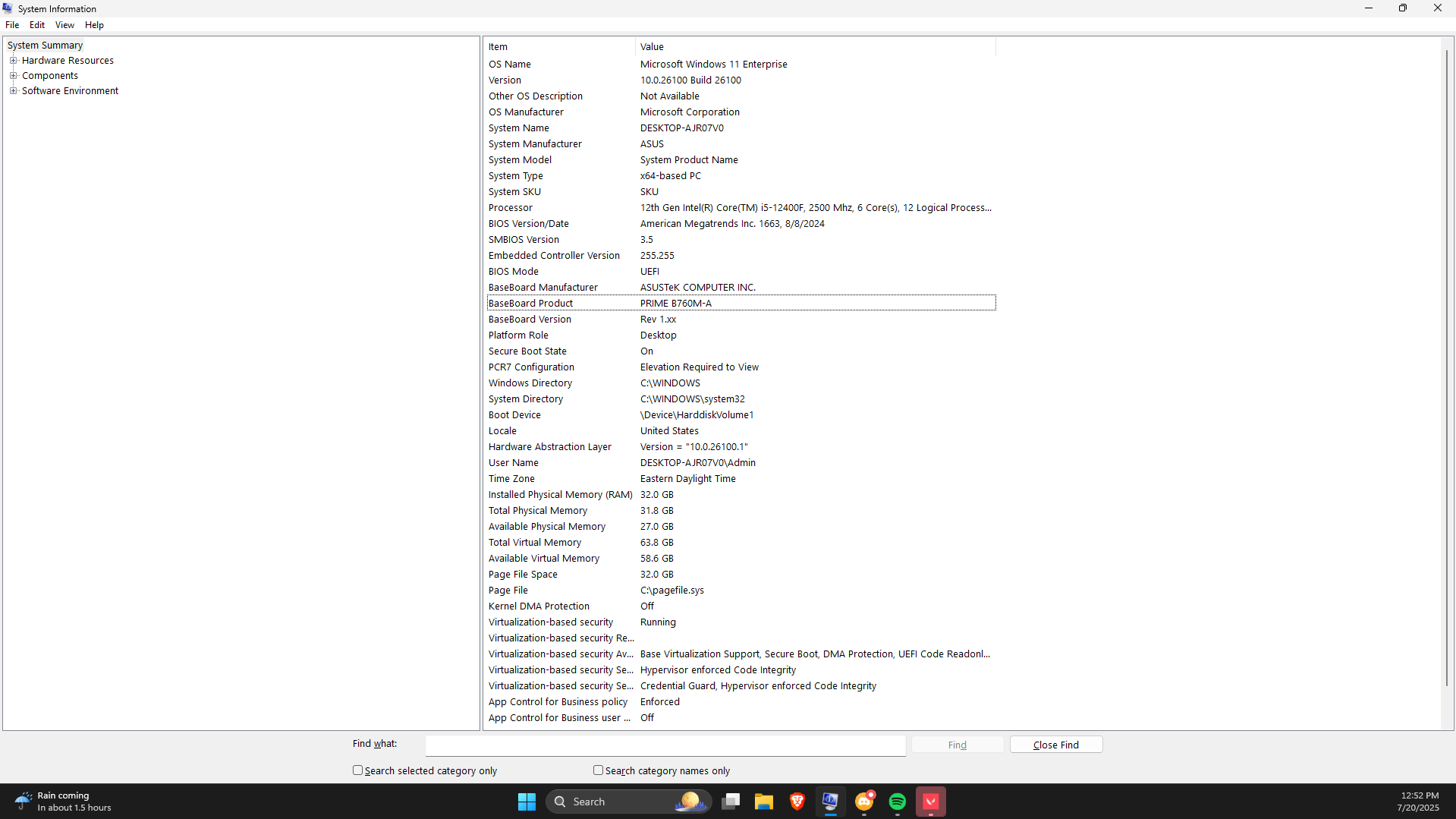
Task: Click the Find what input field
Action: pos(665,745)
